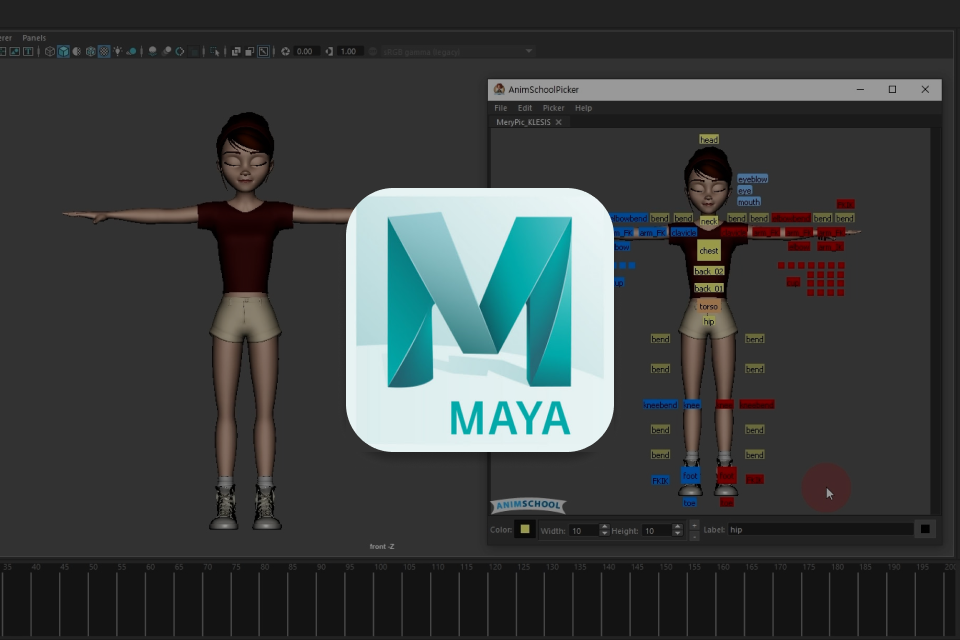
Task: Toggle multisample anti-aliasing icon
Action: tap(180, 51)
